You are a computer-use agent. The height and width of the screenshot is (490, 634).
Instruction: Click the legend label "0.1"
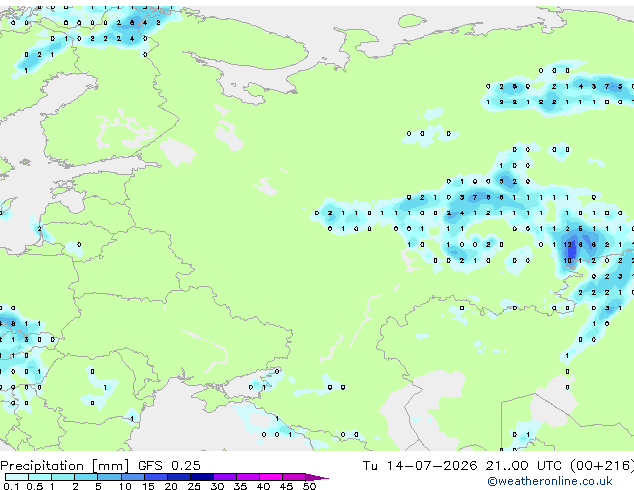11,486
